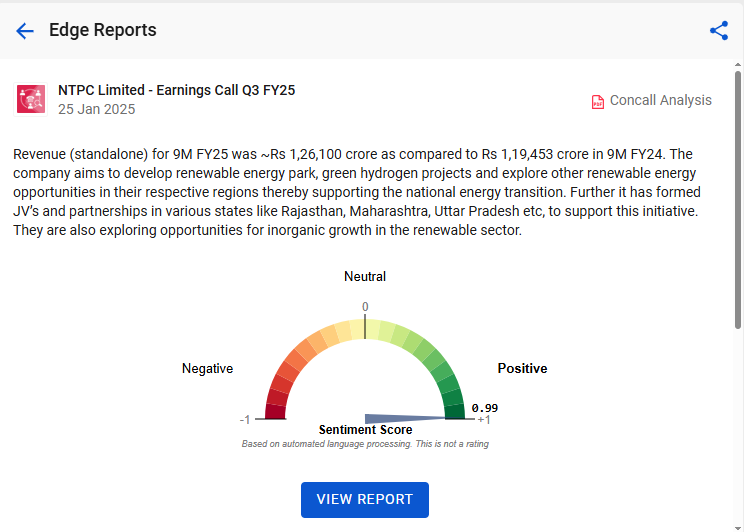
Task: Click the share icon
Action: click(x=719, y=30)
